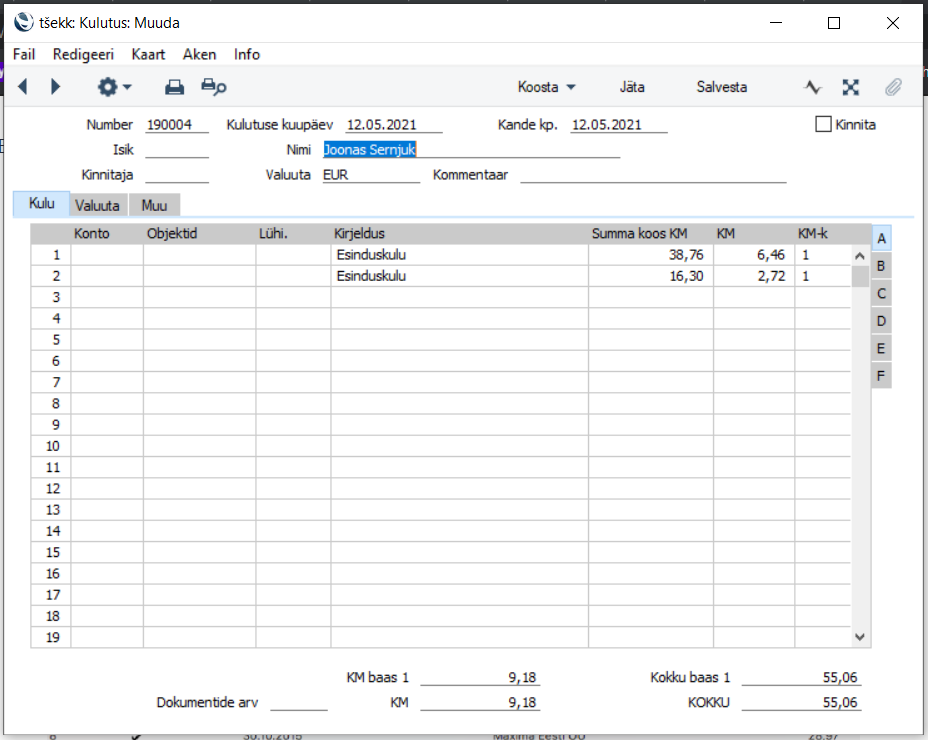Open the Info menu
Image resolution: width=928 pixels, height=740 pixels.
click(x=247, y=54)
